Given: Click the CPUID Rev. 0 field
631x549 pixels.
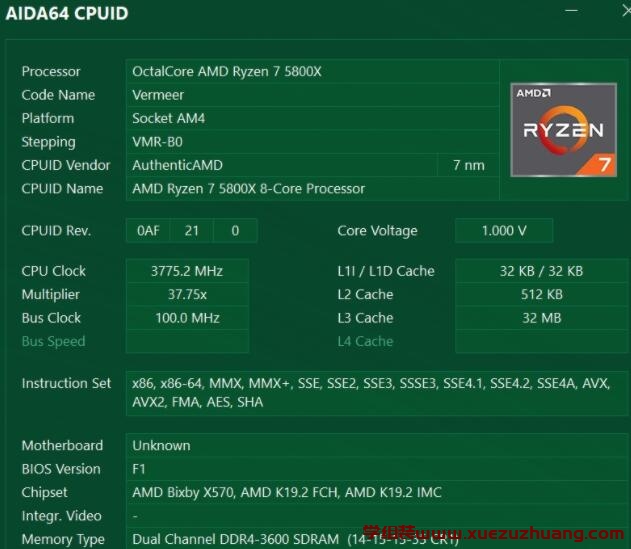Looking at the screenshot, I should click(235, 231).
